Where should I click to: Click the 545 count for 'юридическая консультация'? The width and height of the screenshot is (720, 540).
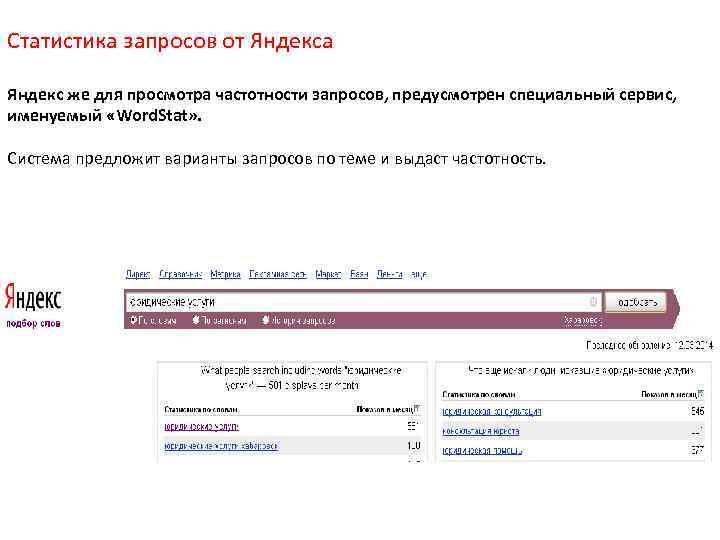coord(697,411)
